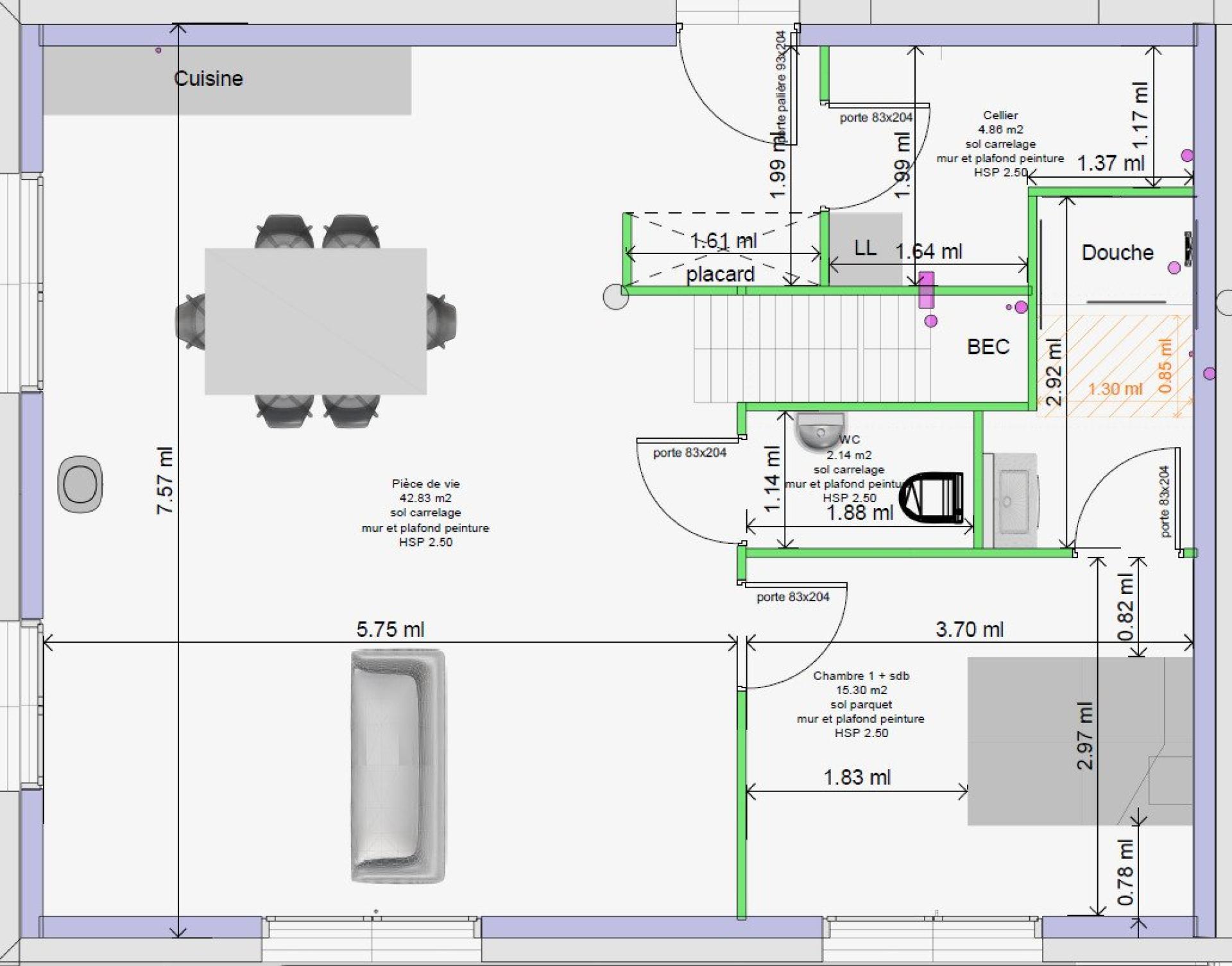Click the Douche label
Image resolution: width=1232 pixels, height=966 pixels.
[1117, 253]
